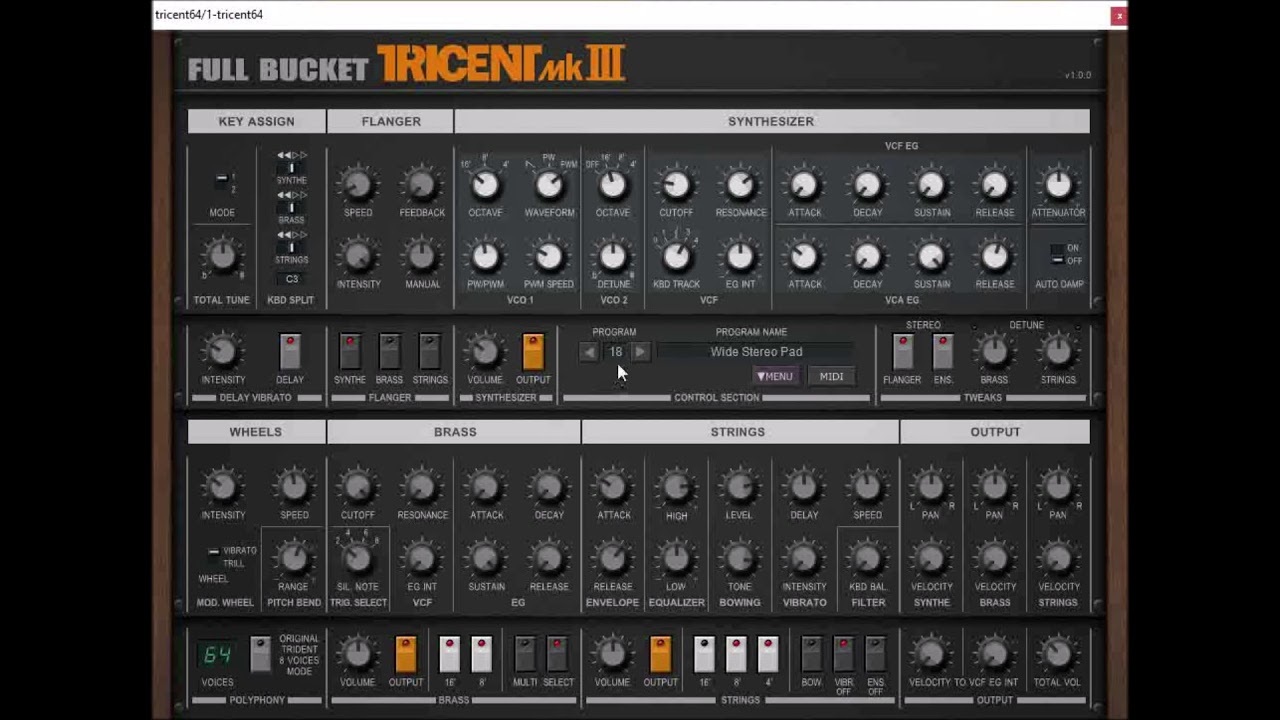Toggle the Strings 4' footage switch

coord(767,654)
